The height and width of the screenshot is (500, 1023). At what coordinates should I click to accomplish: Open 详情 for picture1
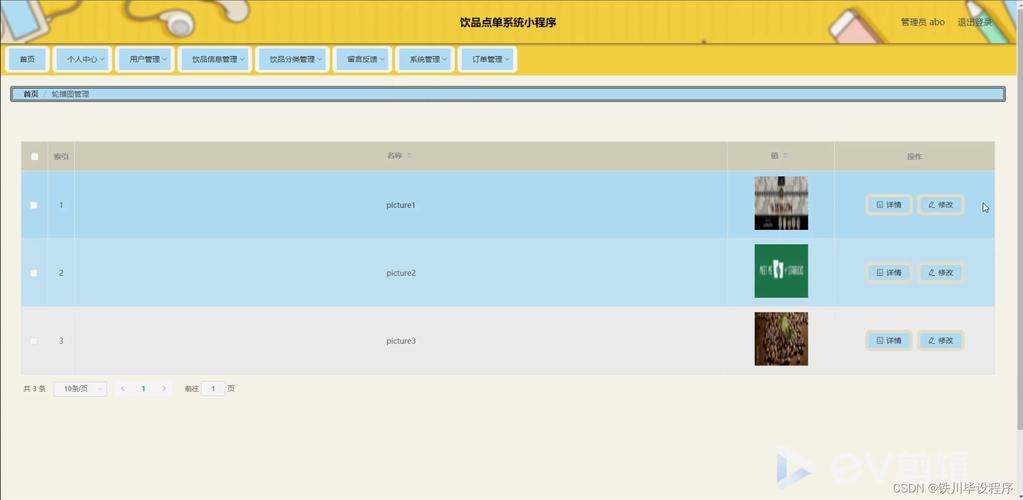(889, 205)
